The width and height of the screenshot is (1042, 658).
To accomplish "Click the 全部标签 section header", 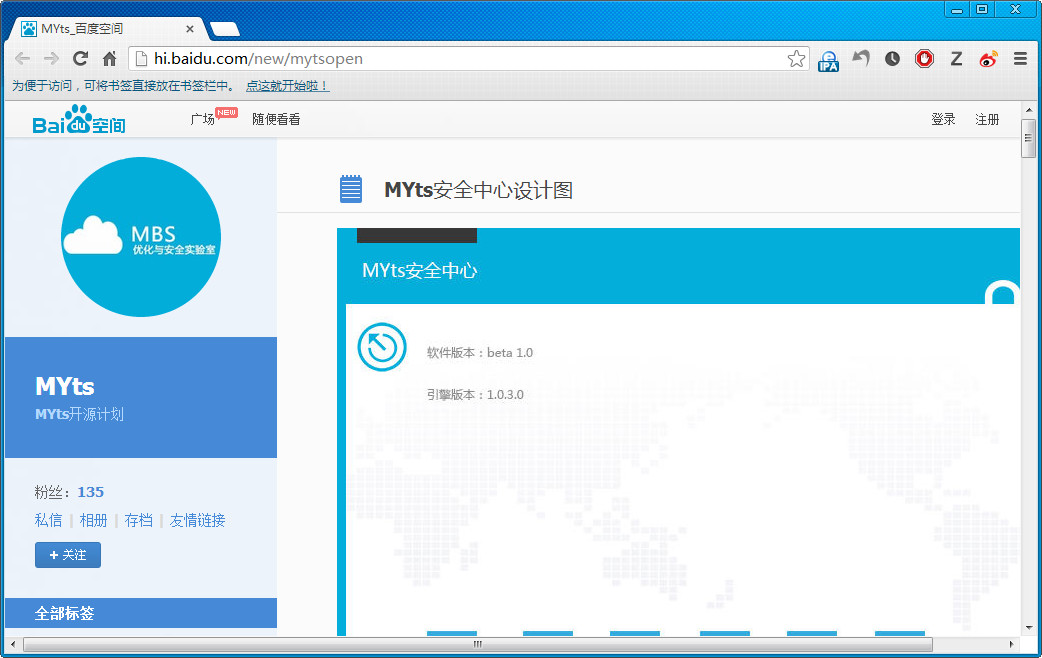I will tap(141, 613).
